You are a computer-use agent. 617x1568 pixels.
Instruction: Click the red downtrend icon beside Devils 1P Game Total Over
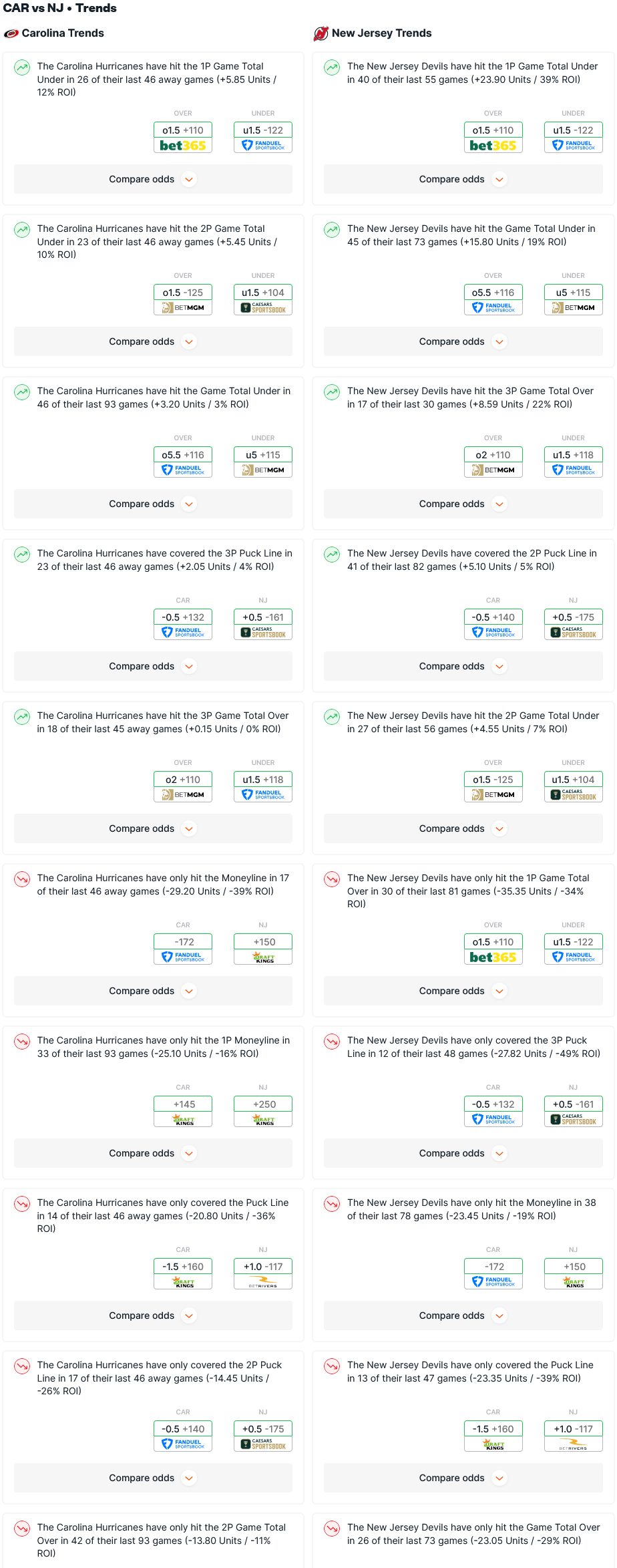[x=332, y=879]
